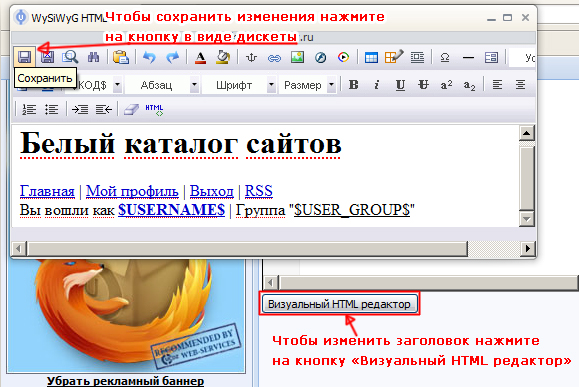Edit table properties with pencil icon
The height and width of the screenshot is (387, 579).
point(394,57)
